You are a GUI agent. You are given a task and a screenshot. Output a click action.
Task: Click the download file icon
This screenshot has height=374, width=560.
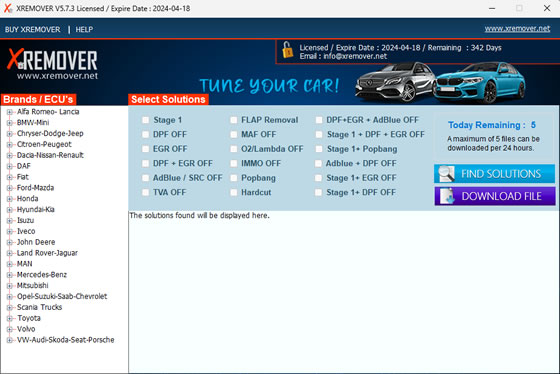(x=447, y=196)
